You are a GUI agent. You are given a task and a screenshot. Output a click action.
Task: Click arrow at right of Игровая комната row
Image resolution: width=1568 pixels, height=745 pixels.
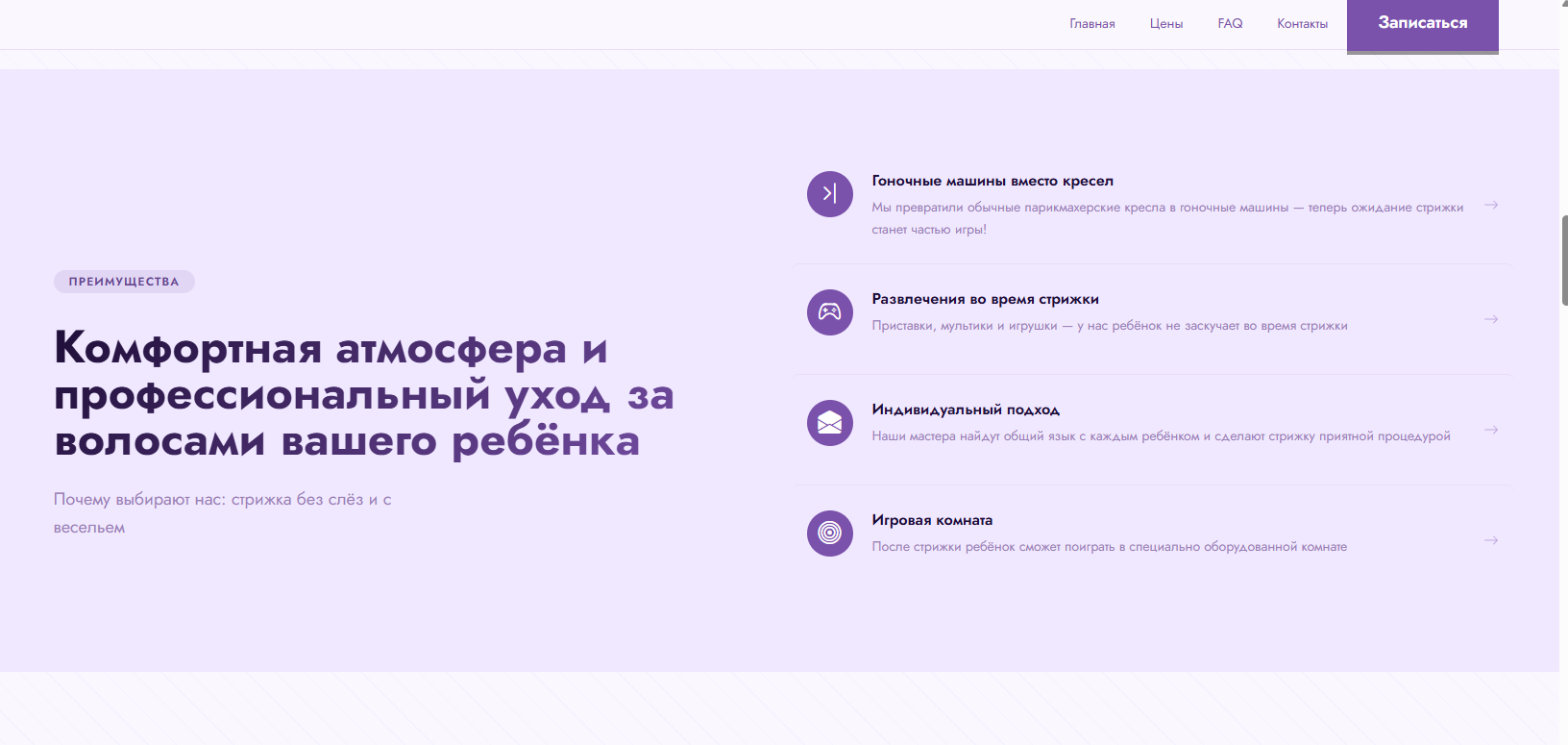click(1491, 540)
